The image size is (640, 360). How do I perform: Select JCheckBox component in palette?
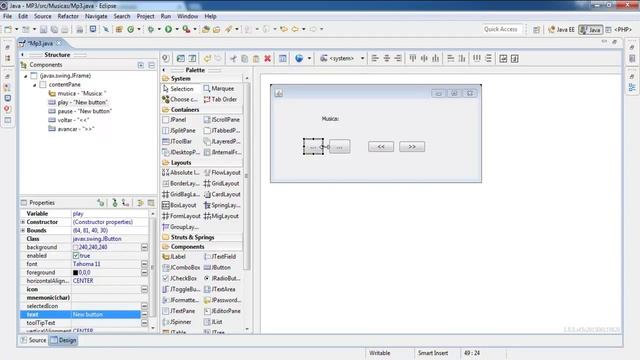tap(180, 278)
